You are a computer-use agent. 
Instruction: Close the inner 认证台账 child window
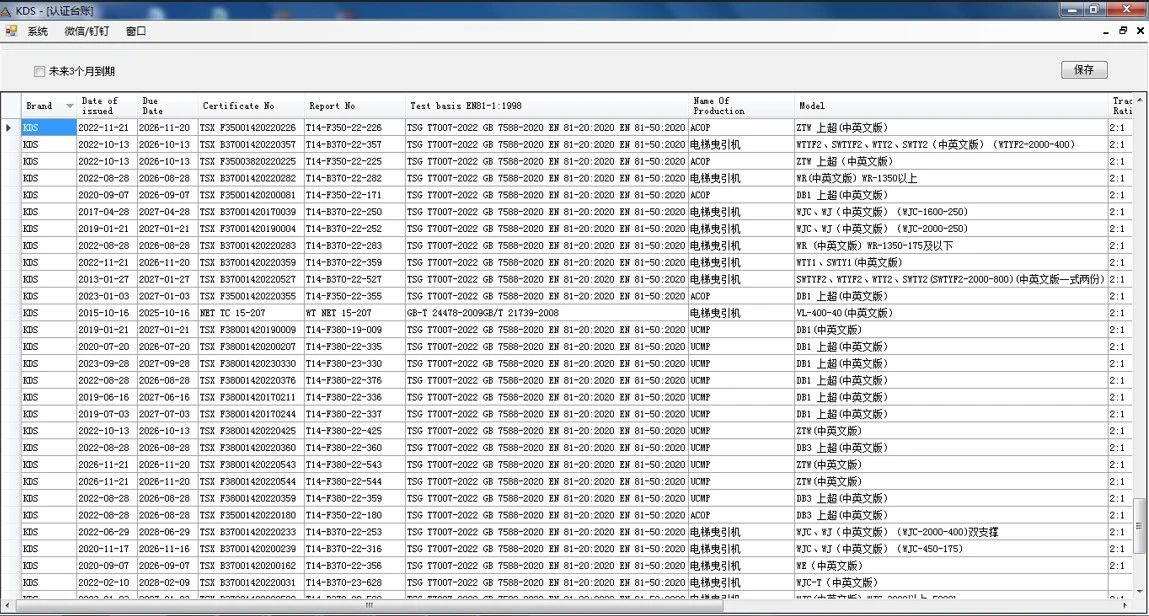(x=1139, y=31)
